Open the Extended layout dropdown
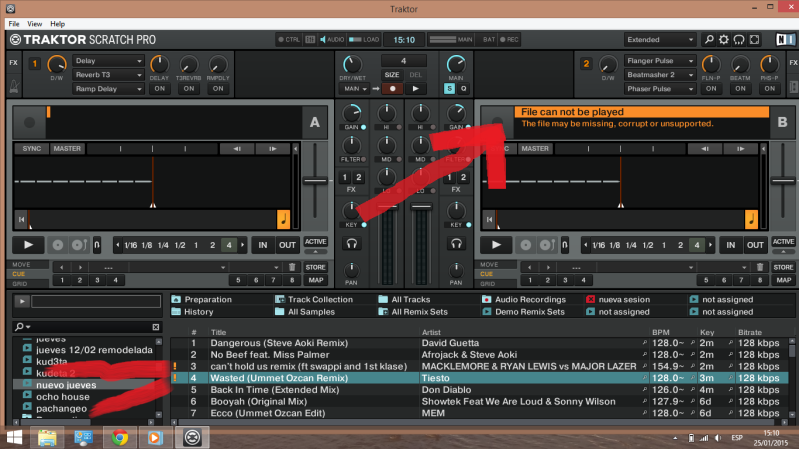This screenshot has width=799, height=449. 660,40
